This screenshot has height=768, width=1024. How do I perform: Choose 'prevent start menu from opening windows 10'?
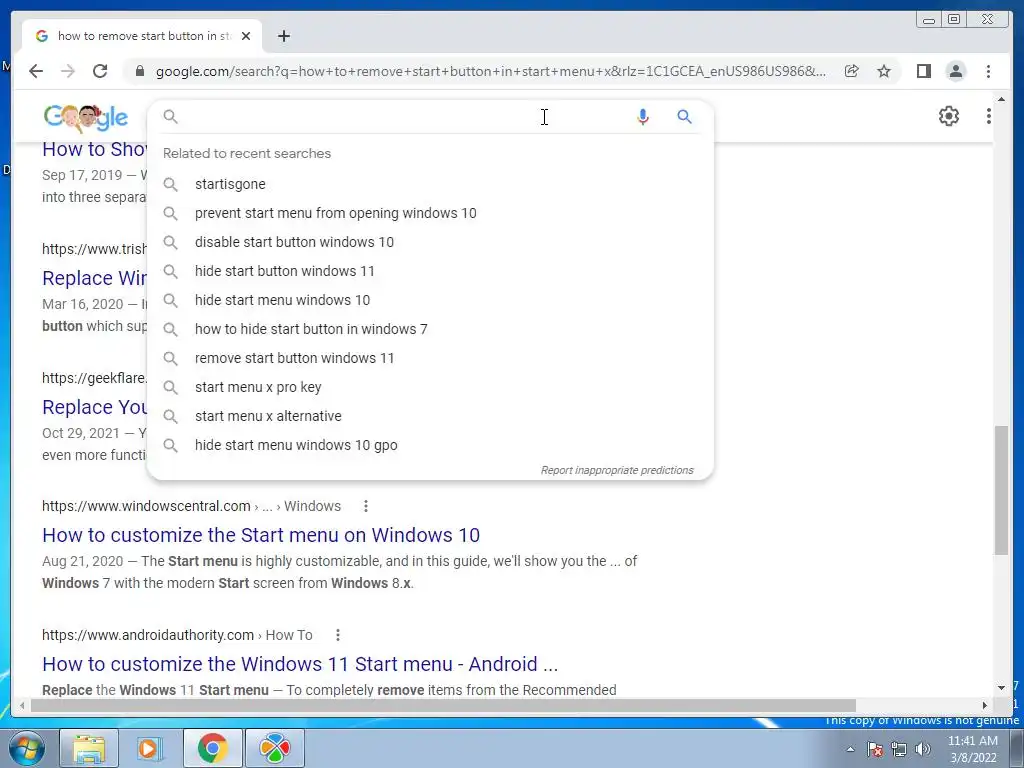(x=430, y=213)
